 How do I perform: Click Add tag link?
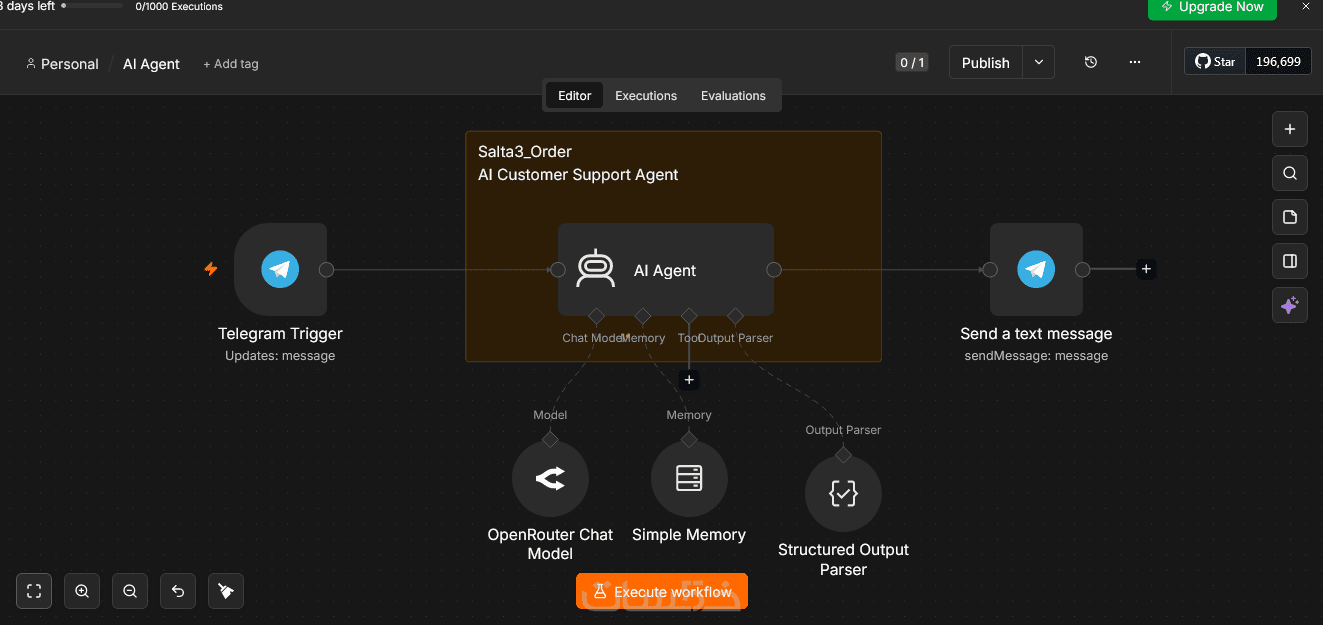(231, 64)
